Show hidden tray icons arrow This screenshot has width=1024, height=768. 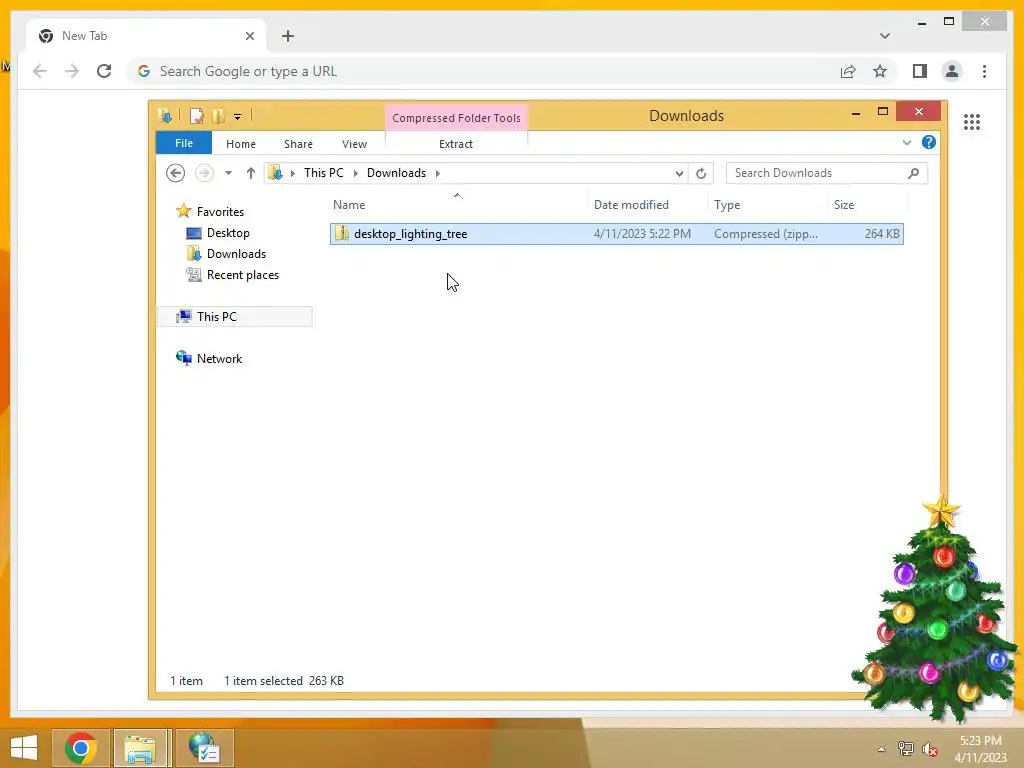pyautogui.click(x=881, y=749)
